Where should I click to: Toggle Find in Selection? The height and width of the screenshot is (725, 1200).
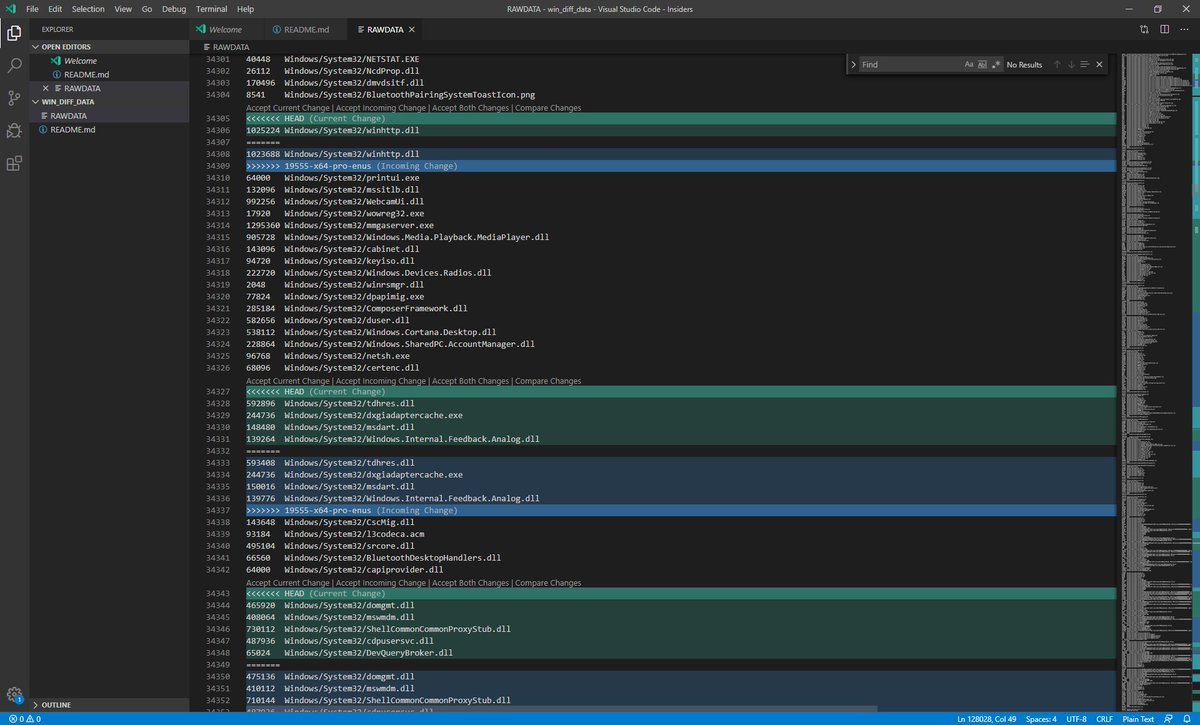[1085, 64]
